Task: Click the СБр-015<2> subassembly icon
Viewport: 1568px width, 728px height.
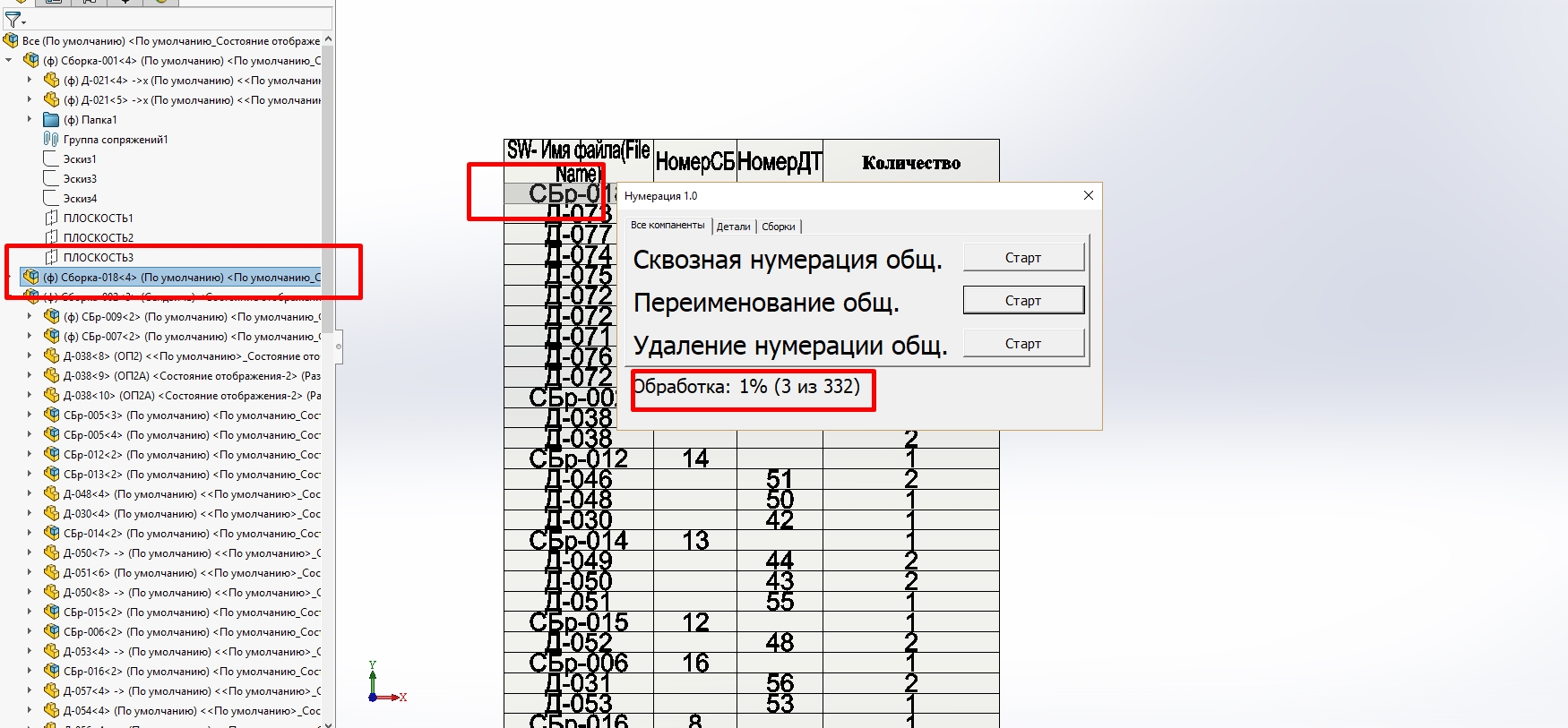Action: click(x=52, y=612)
